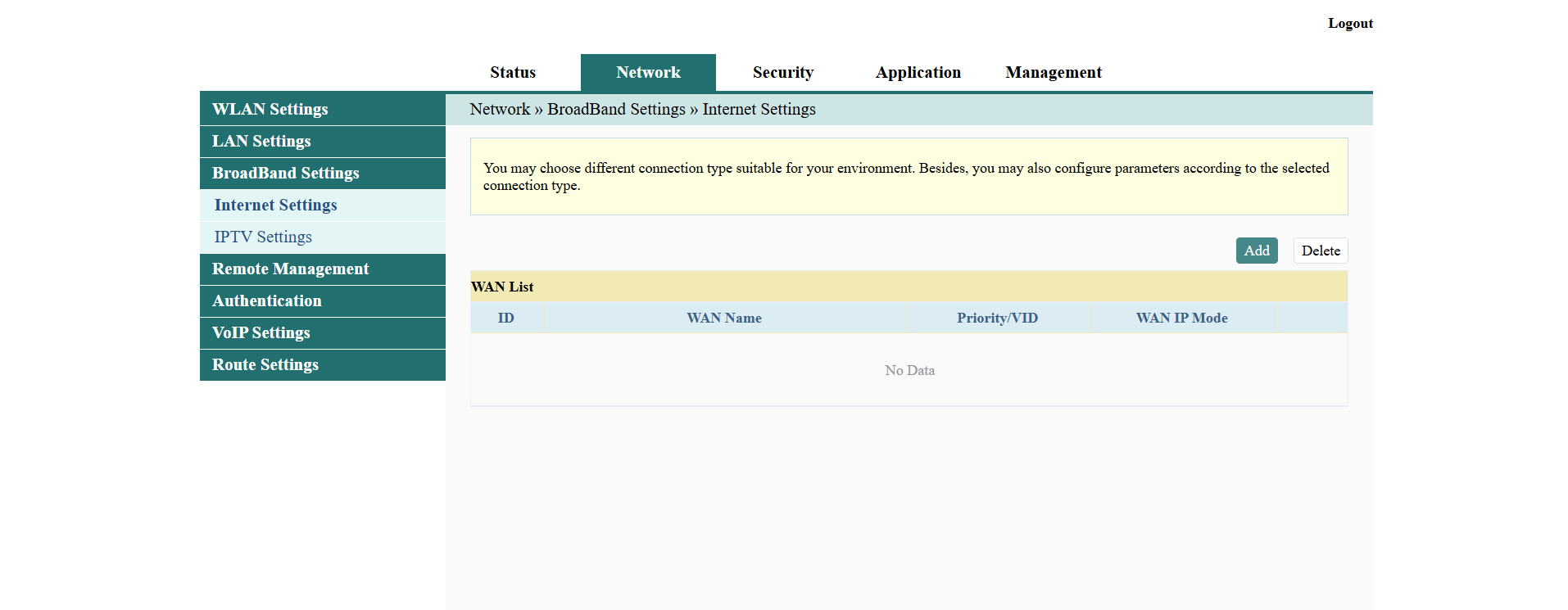Screen dimensions: 1568x610
Task: Log out of the router interface
Action: [x=1349, y=24]
